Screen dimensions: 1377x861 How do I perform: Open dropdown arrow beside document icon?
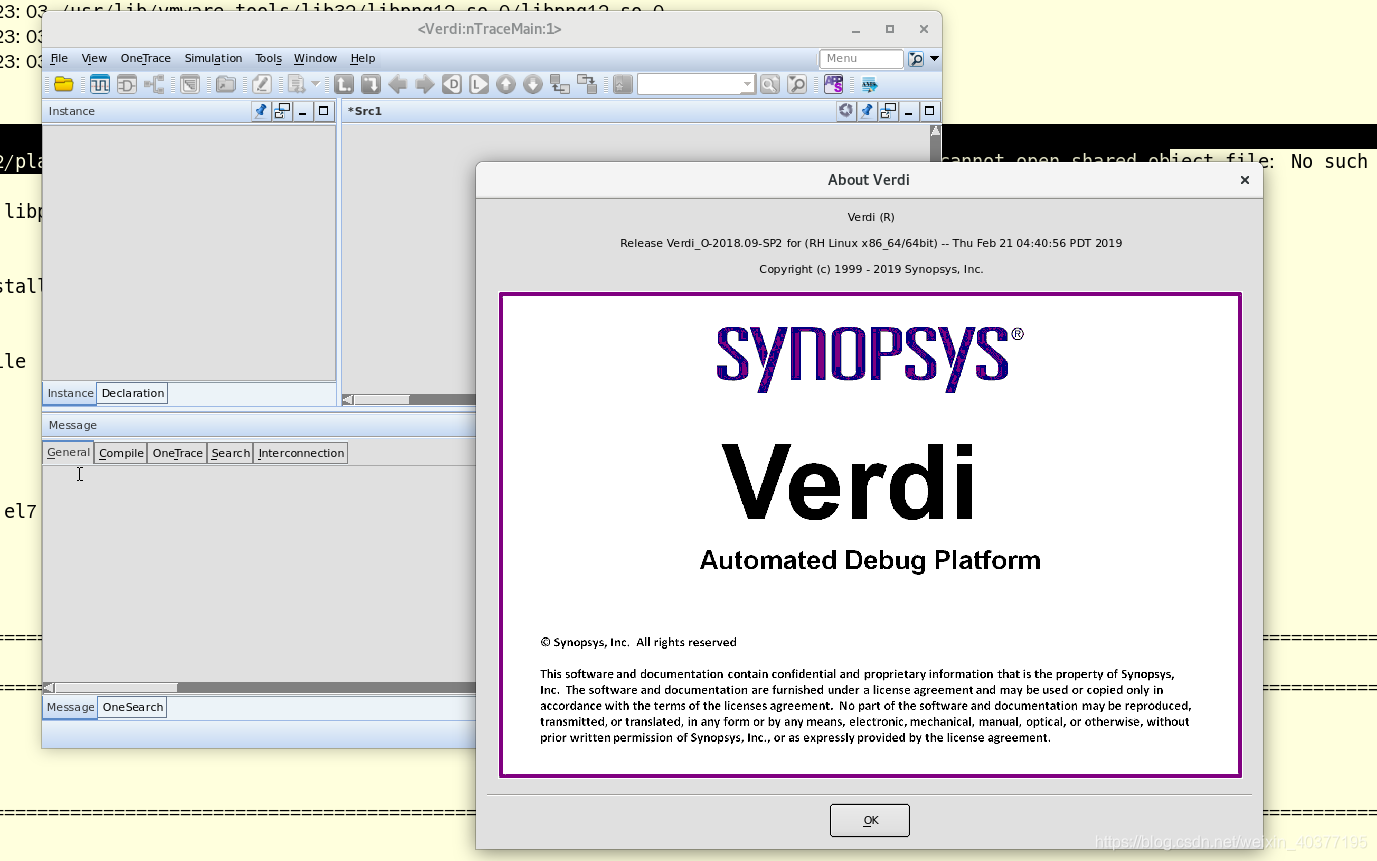point(316,84)
